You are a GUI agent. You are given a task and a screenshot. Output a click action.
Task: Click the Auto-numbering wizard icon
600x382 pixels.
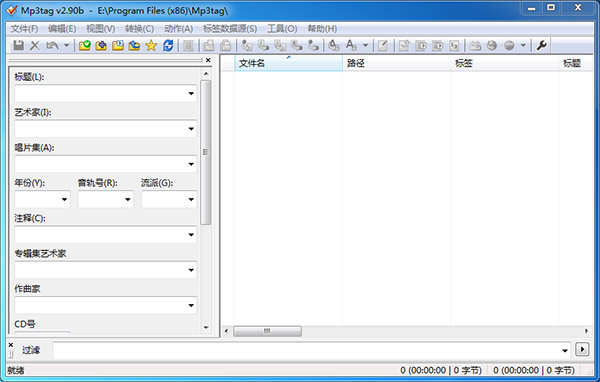[x=454, y=46]
